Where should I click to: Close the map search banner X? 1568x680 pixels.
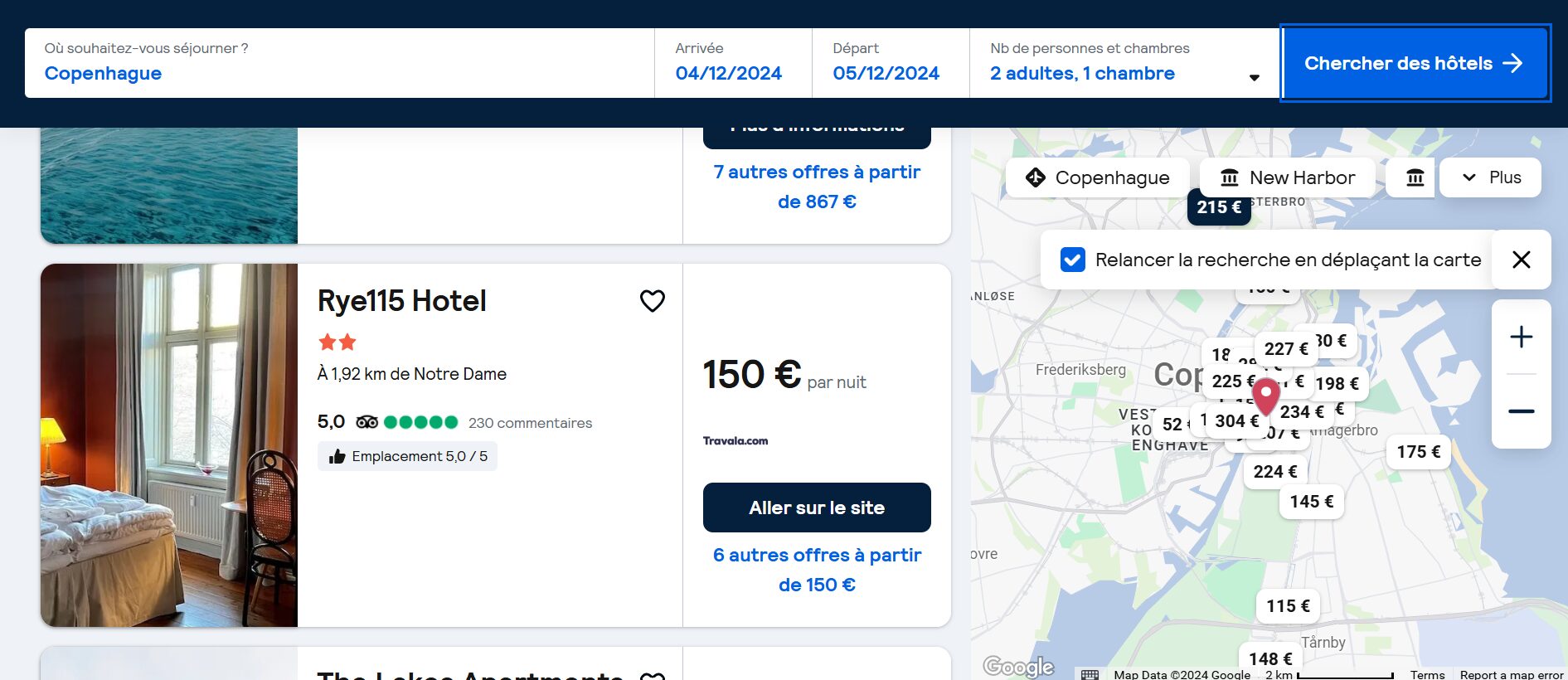pos(1521,260)
